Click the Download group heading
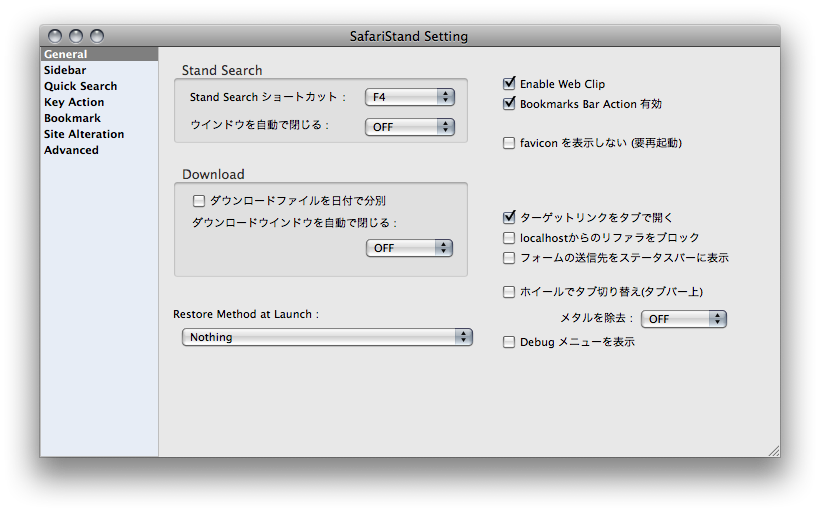The width and height of the screenshot is (820, 512). [213, 174]
